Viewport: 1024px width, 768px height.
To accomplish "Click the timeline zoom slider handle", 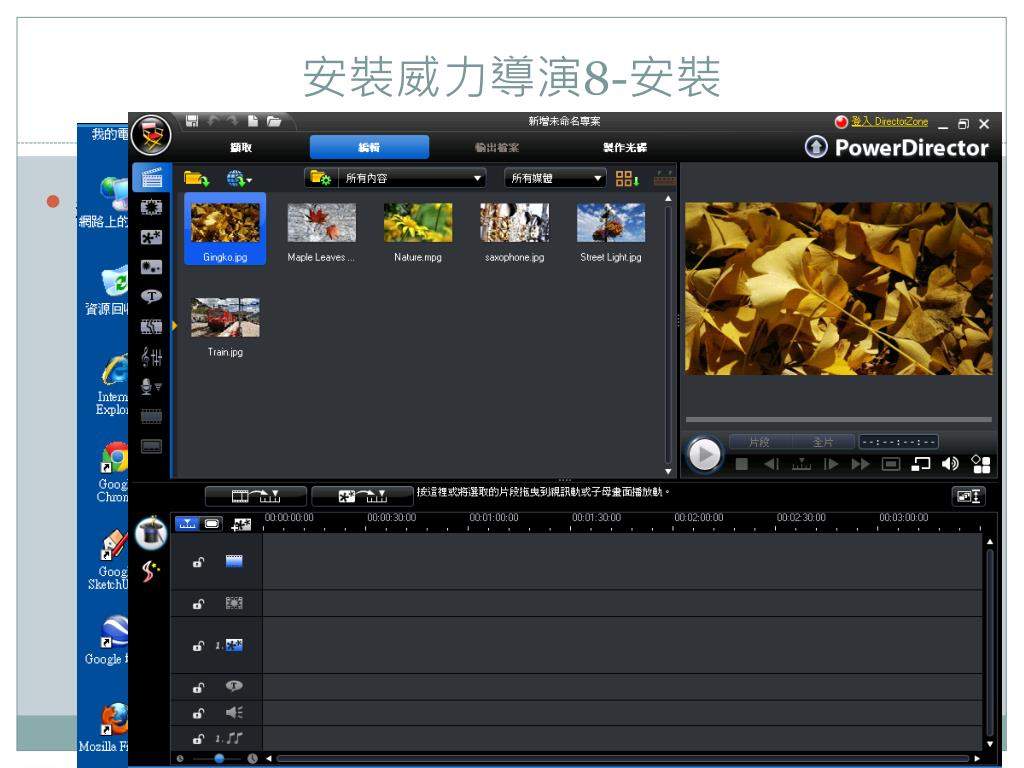I will [x=219, y=758].
